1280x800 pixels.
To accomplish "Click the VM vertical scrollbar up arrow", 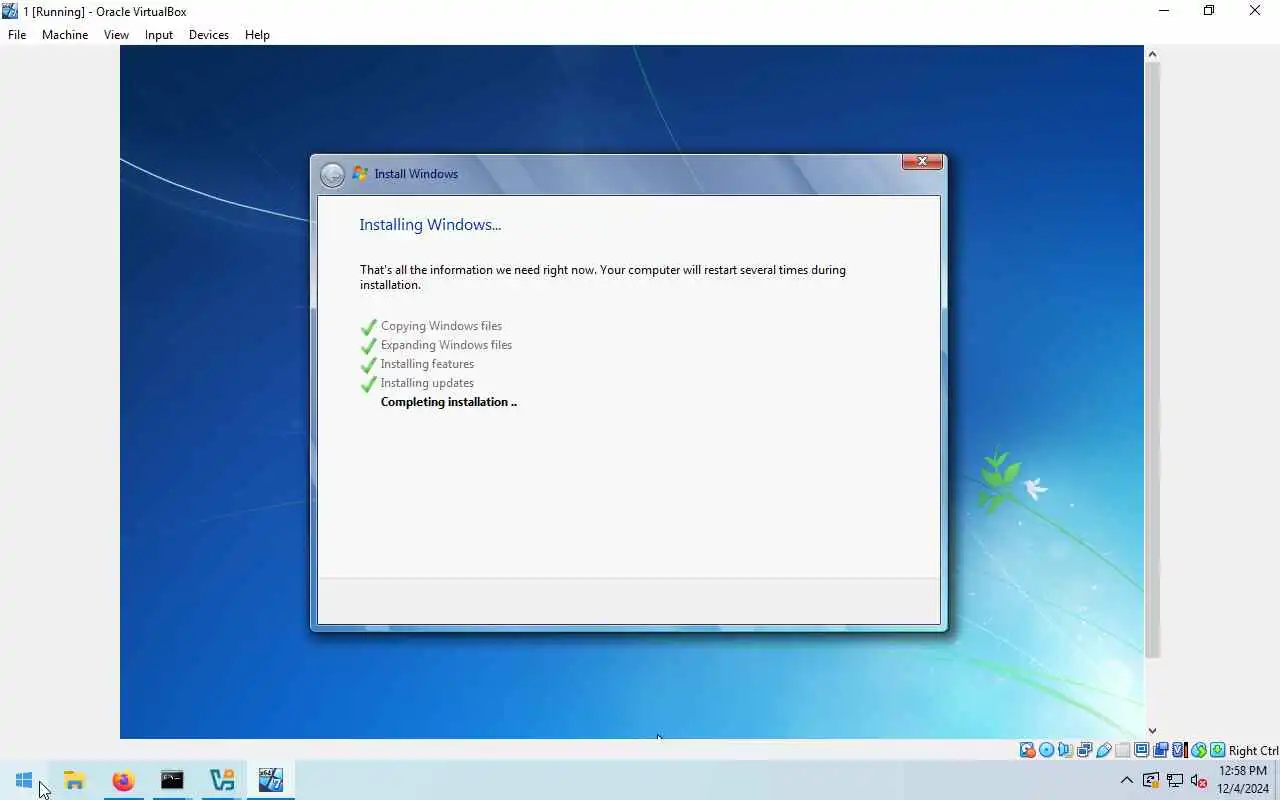I will tap(1152, 54).
